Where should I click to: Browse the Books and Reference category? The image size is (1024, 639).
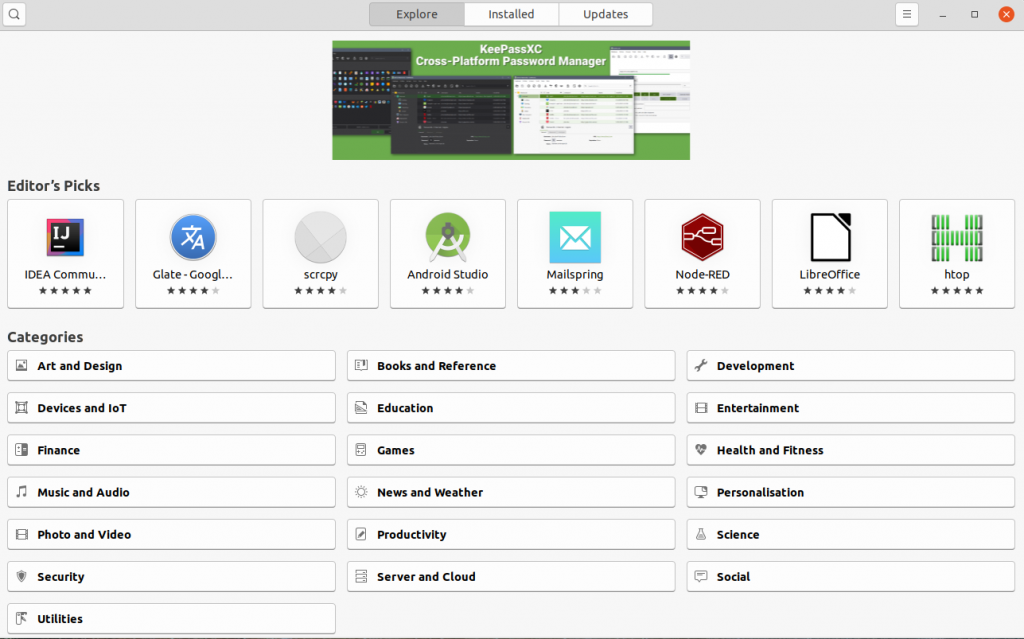(x=511, y=365)
